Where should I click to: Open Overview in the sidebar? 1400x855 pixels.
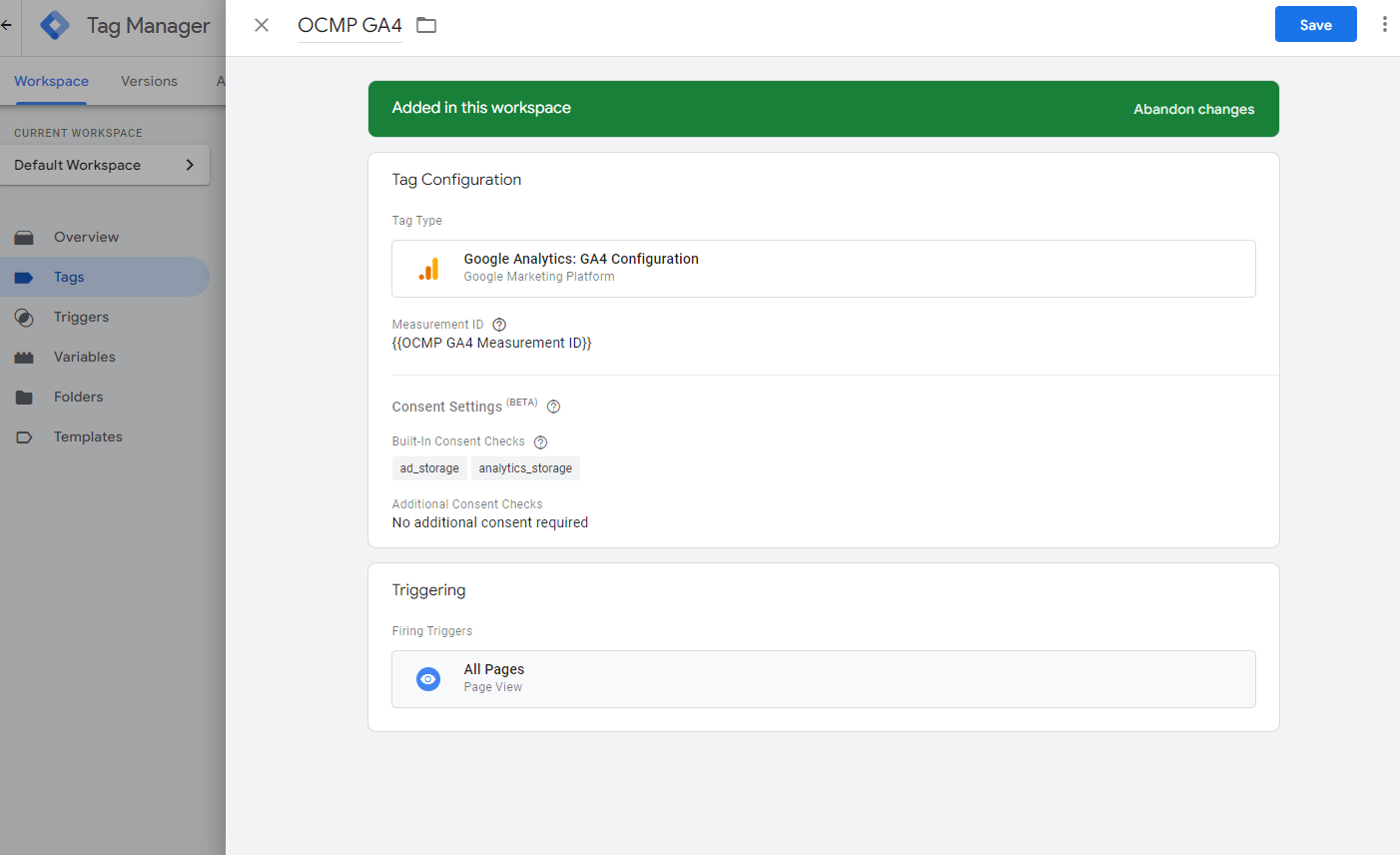pos(105,237)
